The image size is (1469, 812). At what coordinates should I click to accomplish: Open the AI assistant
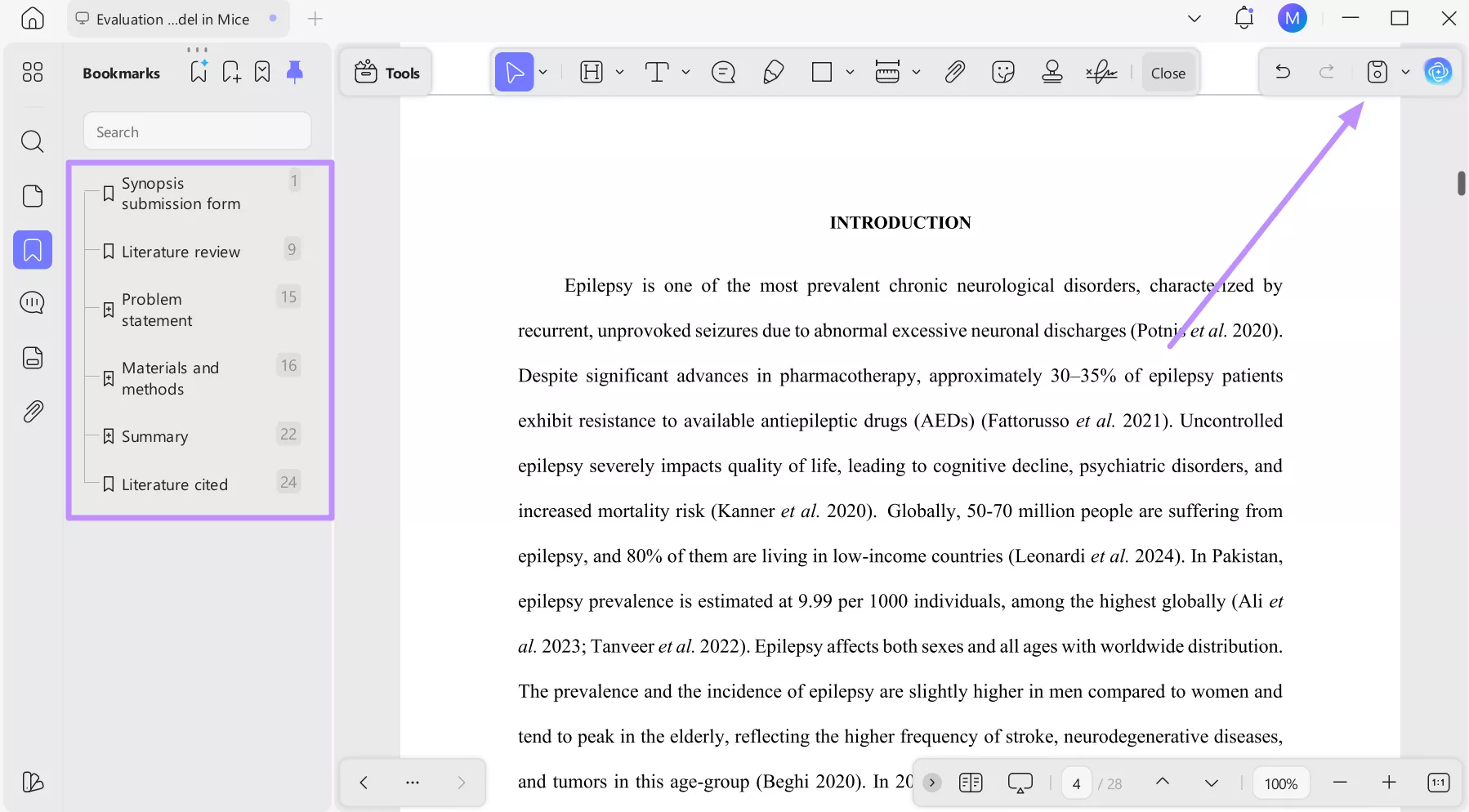[x=1439, y=72]
